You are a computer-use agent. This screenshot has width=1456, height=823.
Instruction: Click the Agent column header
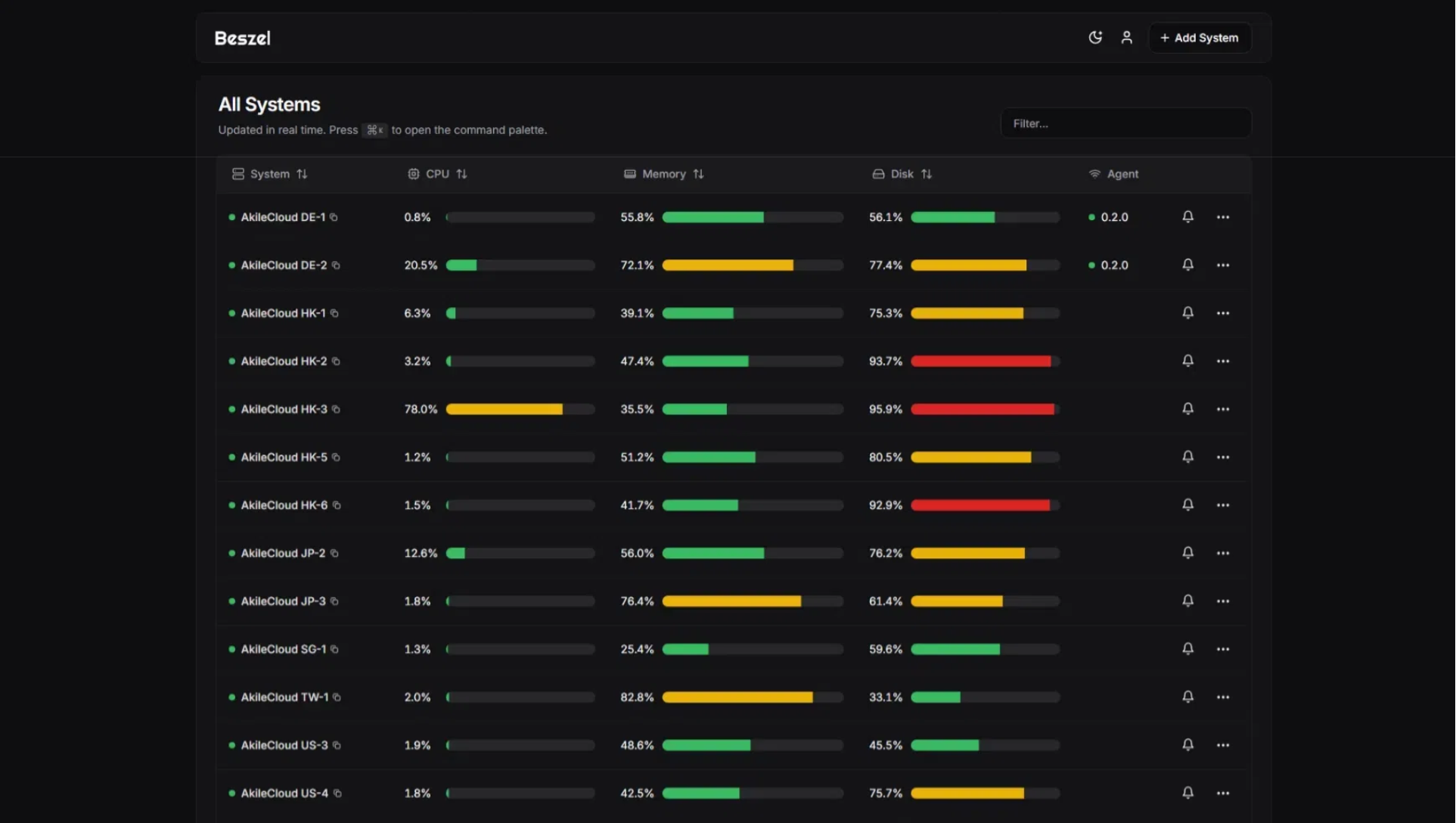1113,174
